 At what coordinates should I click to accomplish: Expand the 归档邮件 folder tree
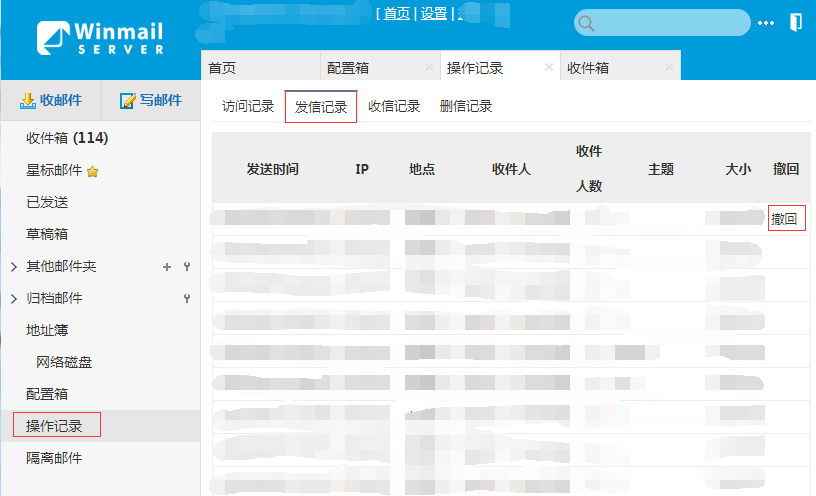(13, 299)
